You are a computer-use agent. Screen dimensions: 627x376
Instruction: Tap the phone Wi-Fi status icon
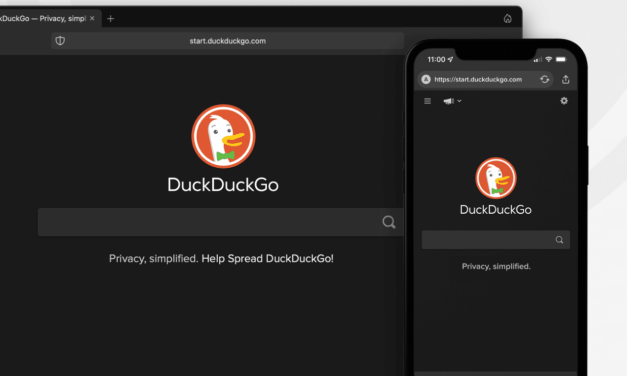click(549, 59)
